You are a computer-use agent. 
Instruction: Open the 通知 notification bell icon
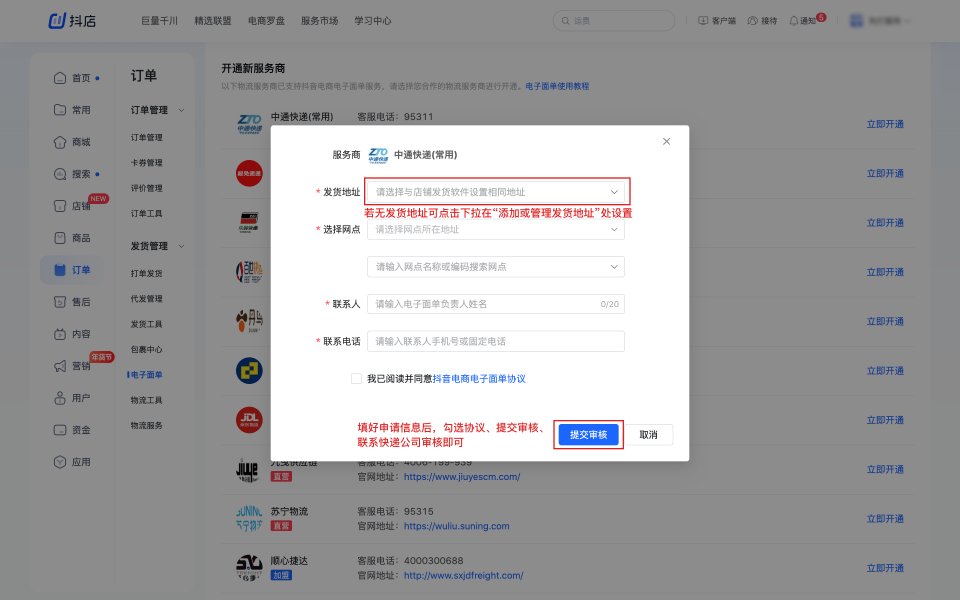click(794, 21)
